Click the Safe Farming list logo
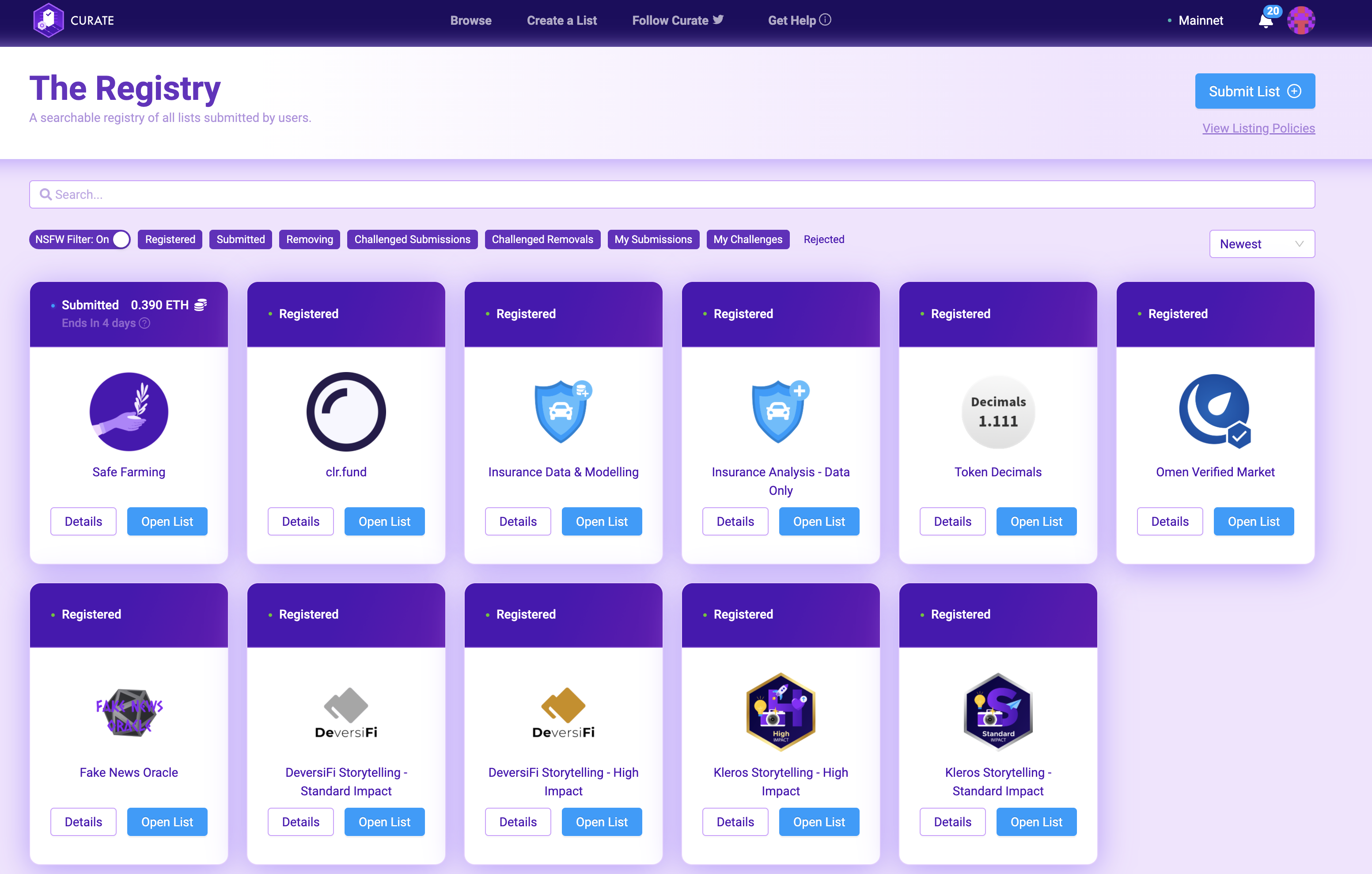This screenshot has height=874, width=1372. (x=129, y=412)
